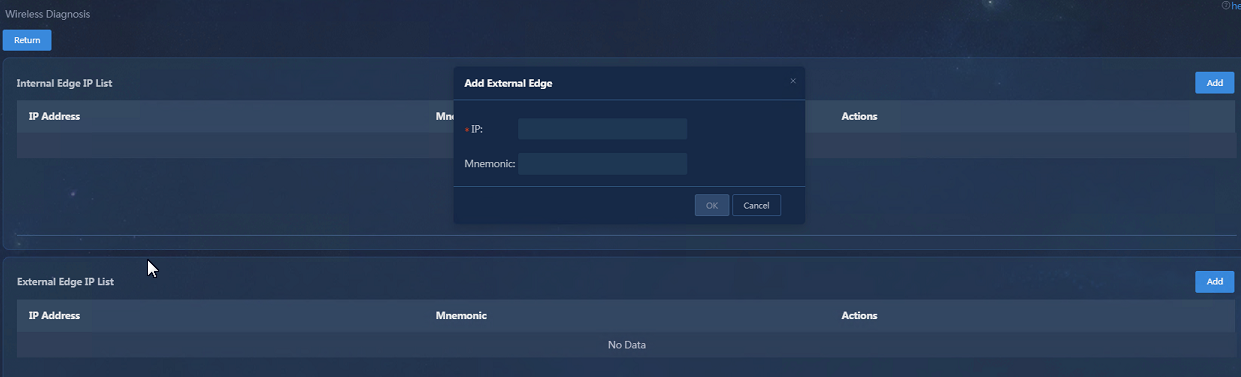Focus the IP input field
This screenshot has height=377, width=1241.
tap(602, 129)
